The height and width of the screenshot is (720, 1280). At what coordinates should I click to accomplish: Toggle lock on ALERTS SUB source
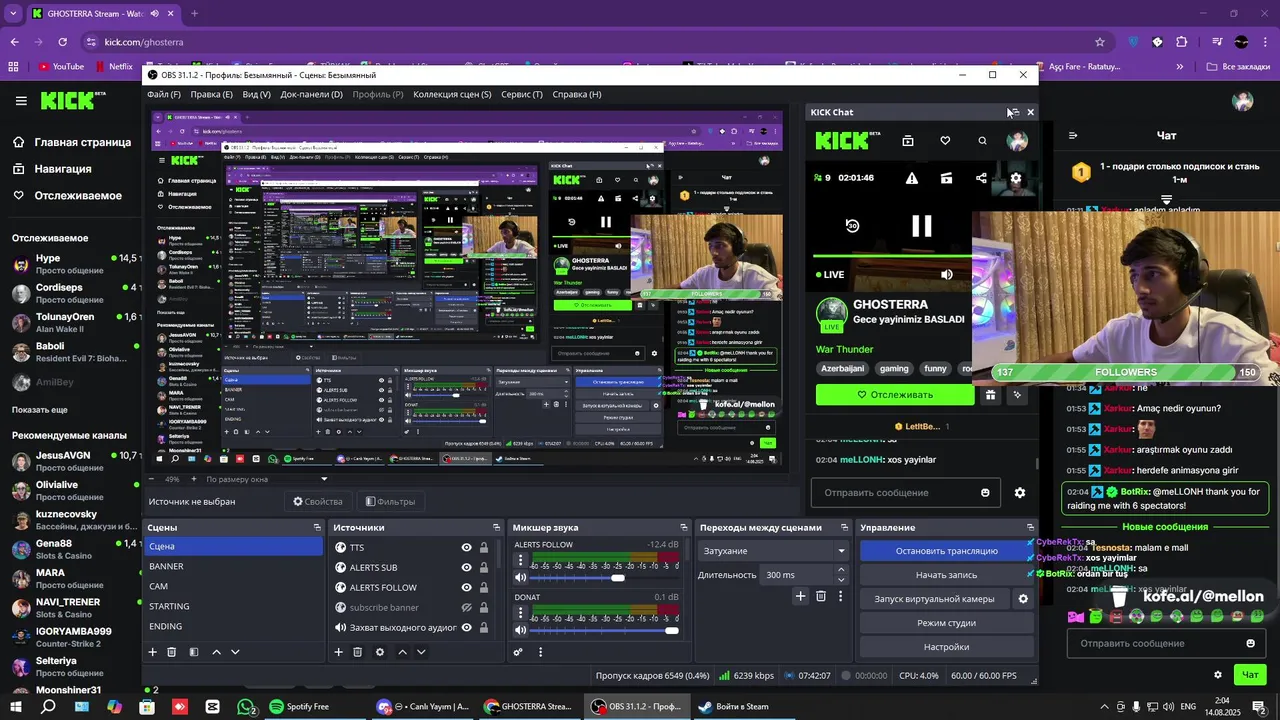(484, 568)
